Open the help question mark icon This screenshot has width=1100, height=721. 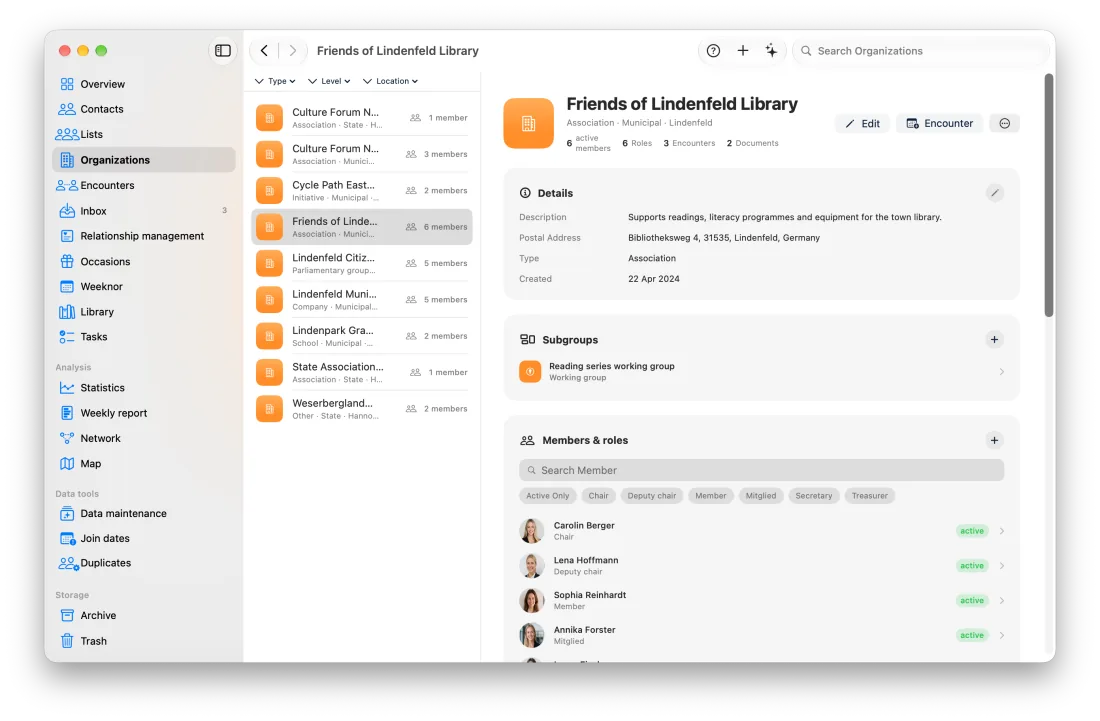(x=713, y=50)
